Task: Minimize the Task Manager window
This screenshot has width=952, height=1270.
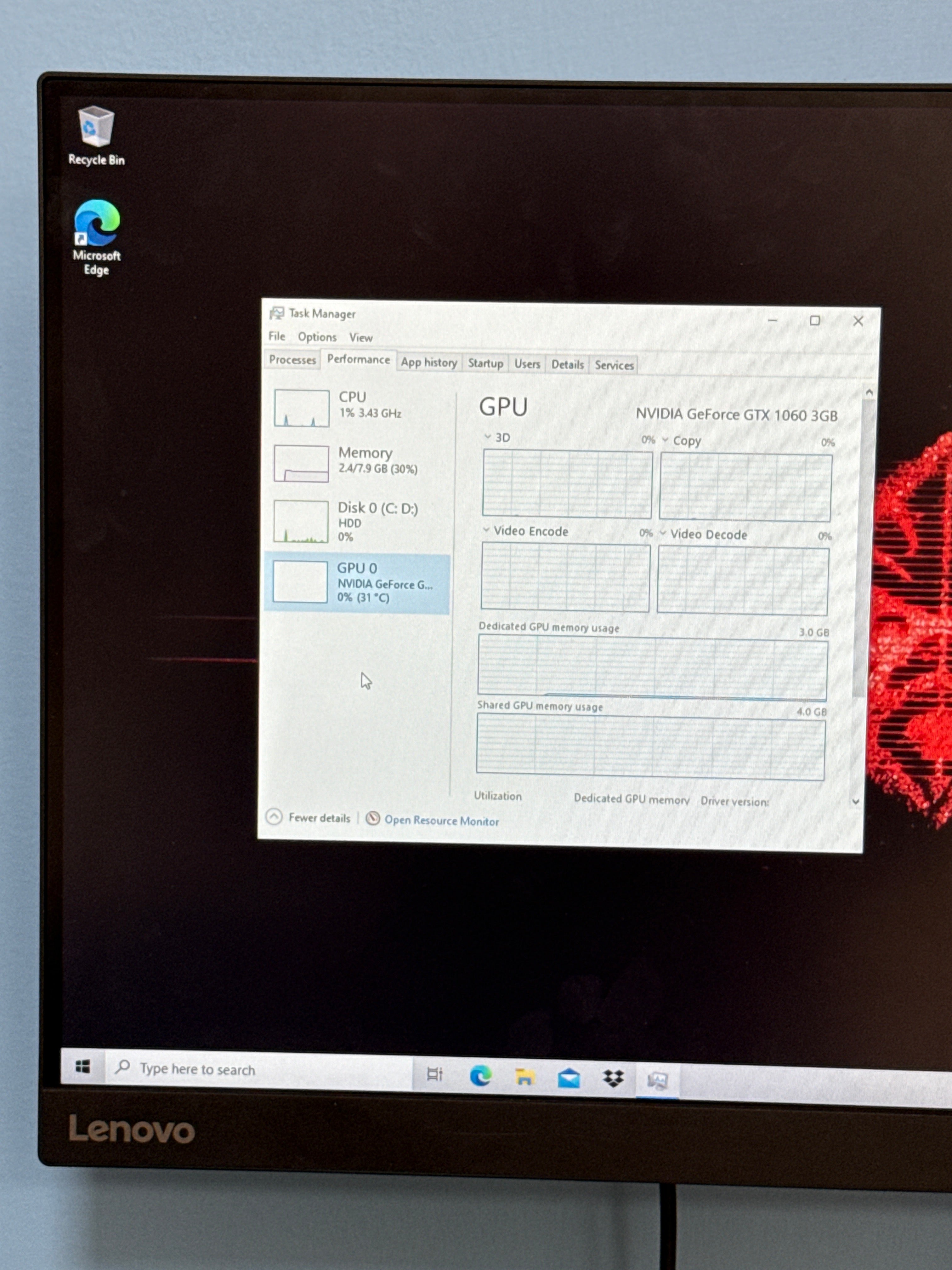Action: (773, 320)
